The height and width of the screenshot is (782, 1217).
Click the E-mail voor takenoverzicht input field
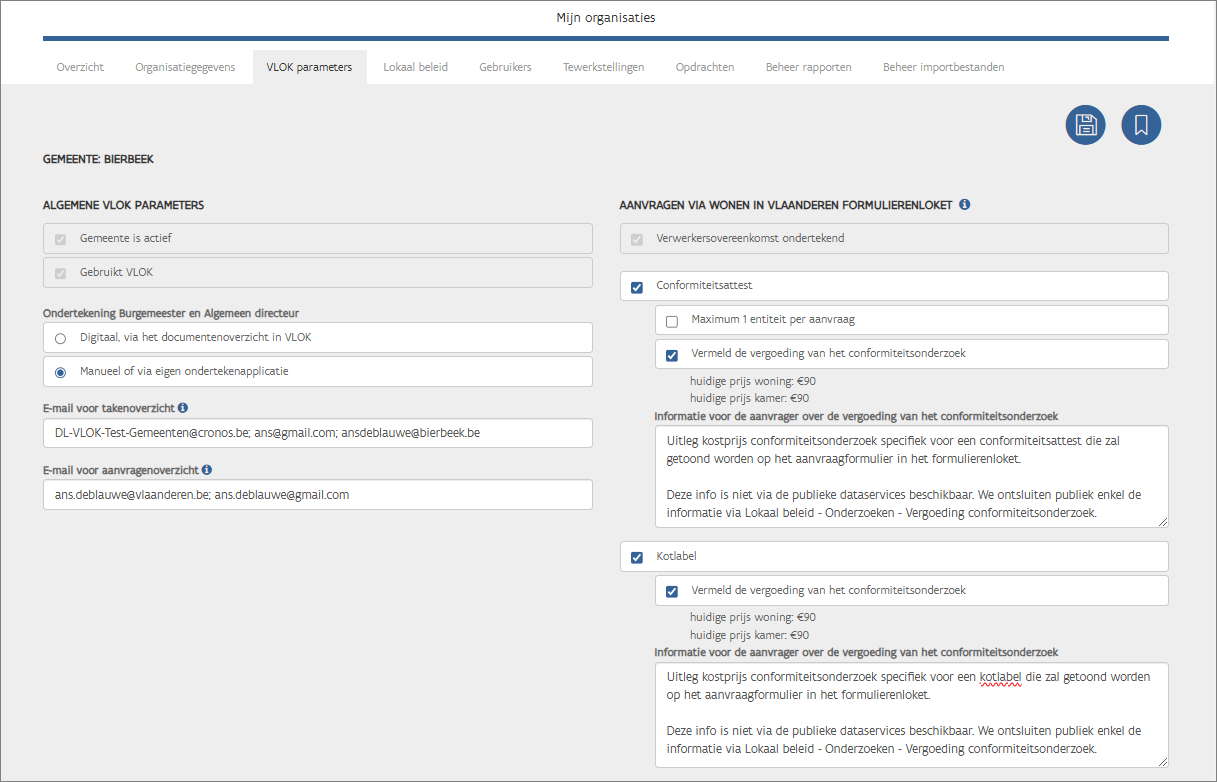click(x=317, y=433)
